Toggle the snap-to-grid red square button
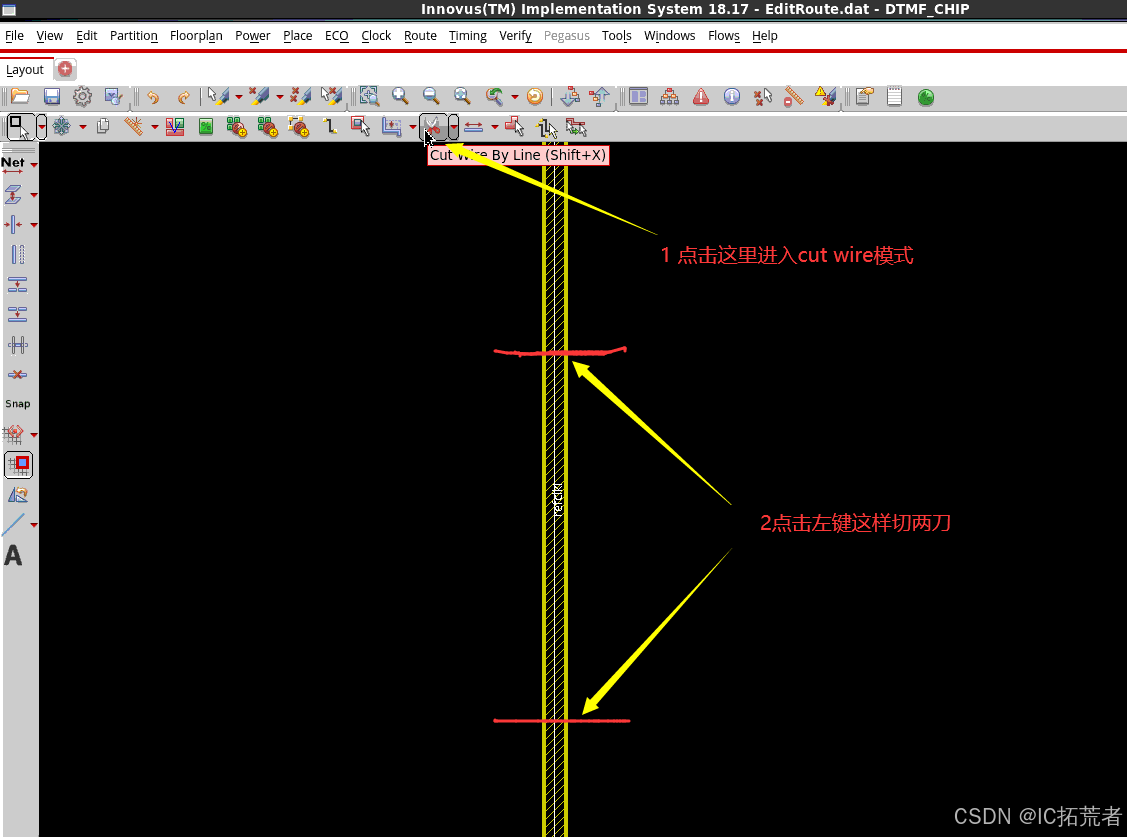This screenshot has width=1127, height=837. (19, 465)
